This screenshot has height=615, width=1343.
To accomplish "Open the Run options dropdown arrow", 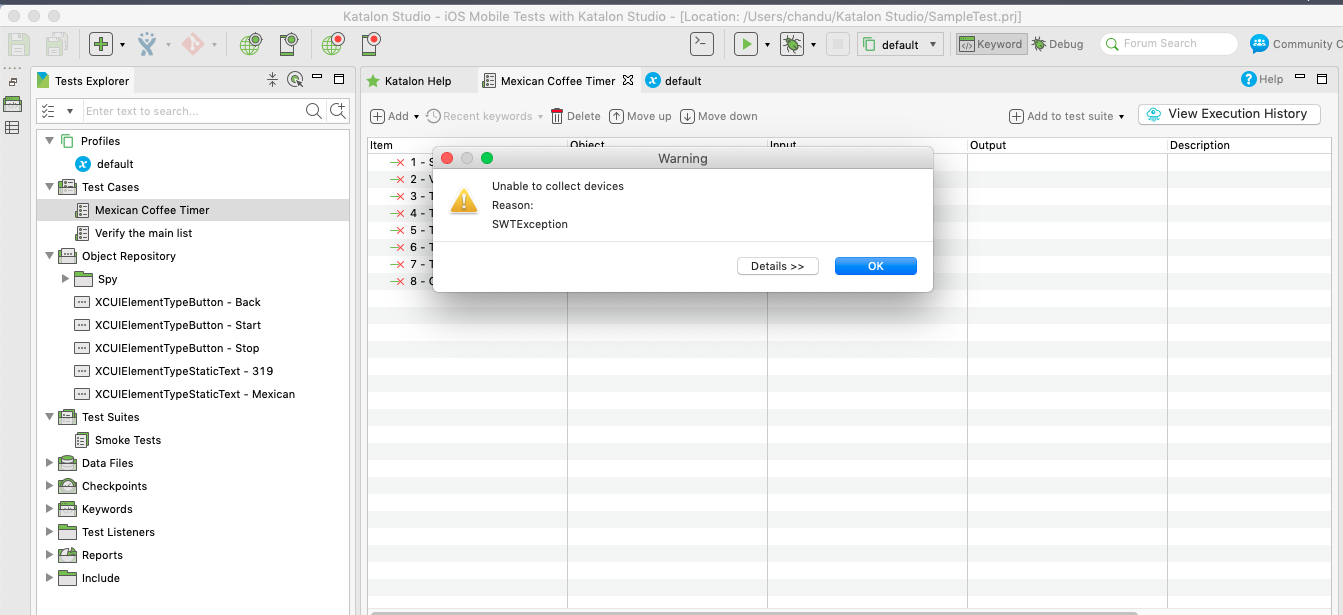I will [767, 45].
